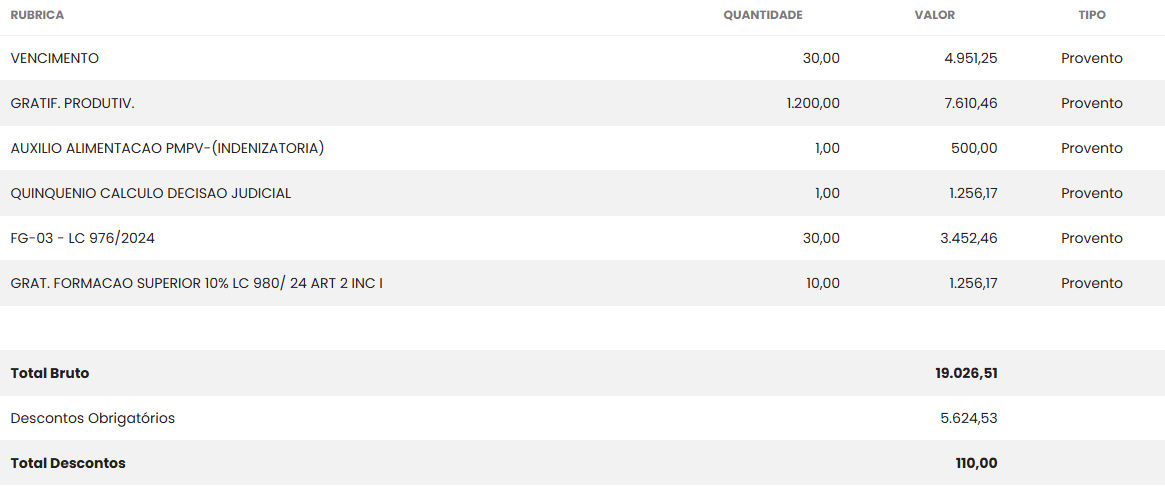This screenshot has height=487, width=1165.
Task: Click the 500,00 value cell
Action: pyautogui.click(x=974, y=148)
